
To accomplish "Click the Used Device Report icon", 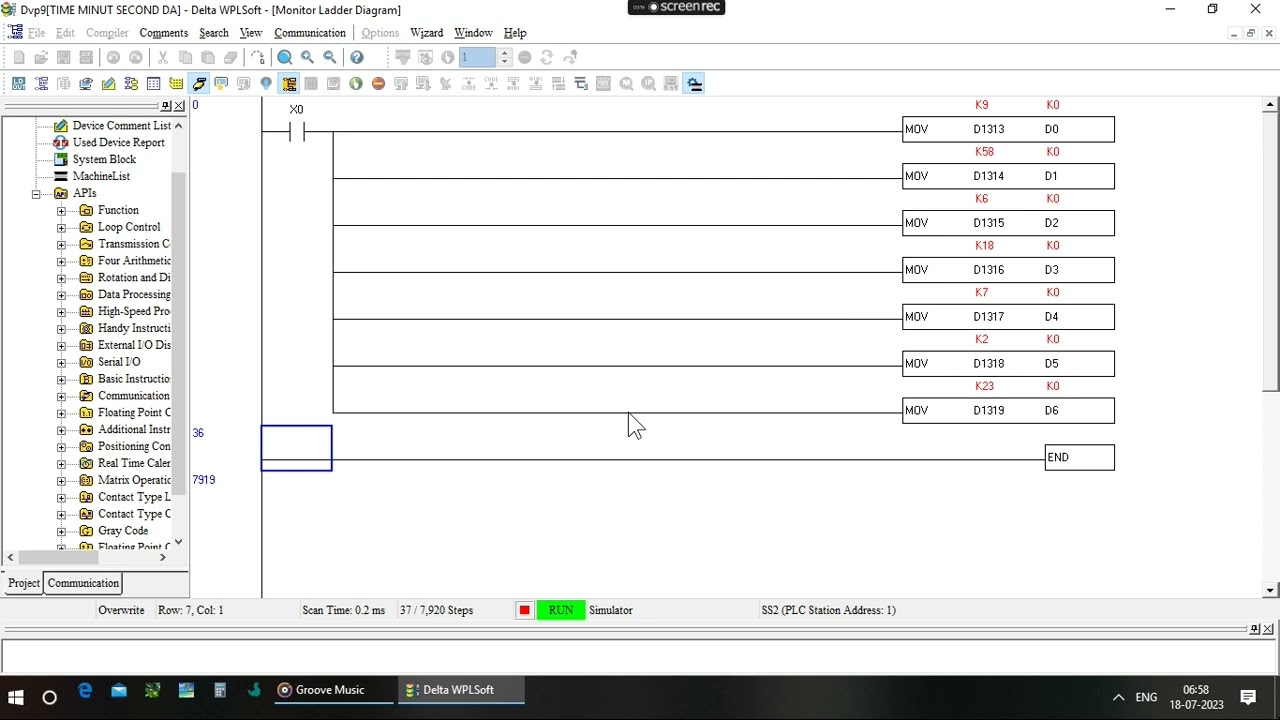I will pos(61,143).
